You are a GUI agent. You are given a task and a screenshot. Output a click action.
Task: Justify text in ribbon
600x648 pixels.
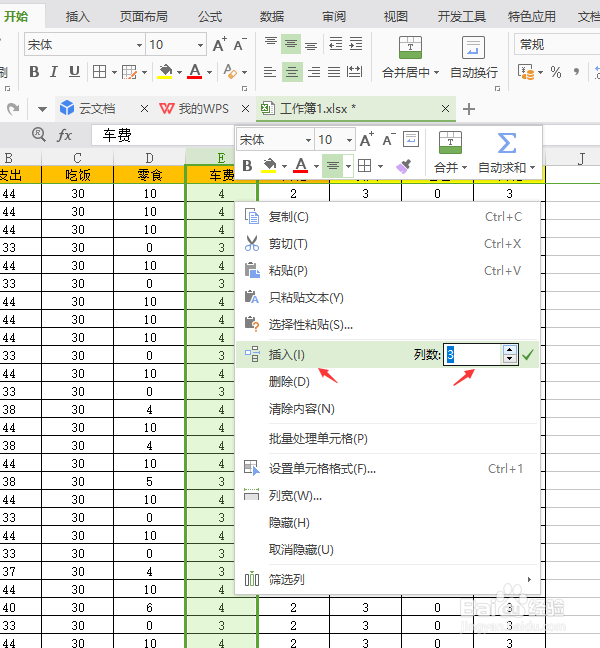[334, 72]
